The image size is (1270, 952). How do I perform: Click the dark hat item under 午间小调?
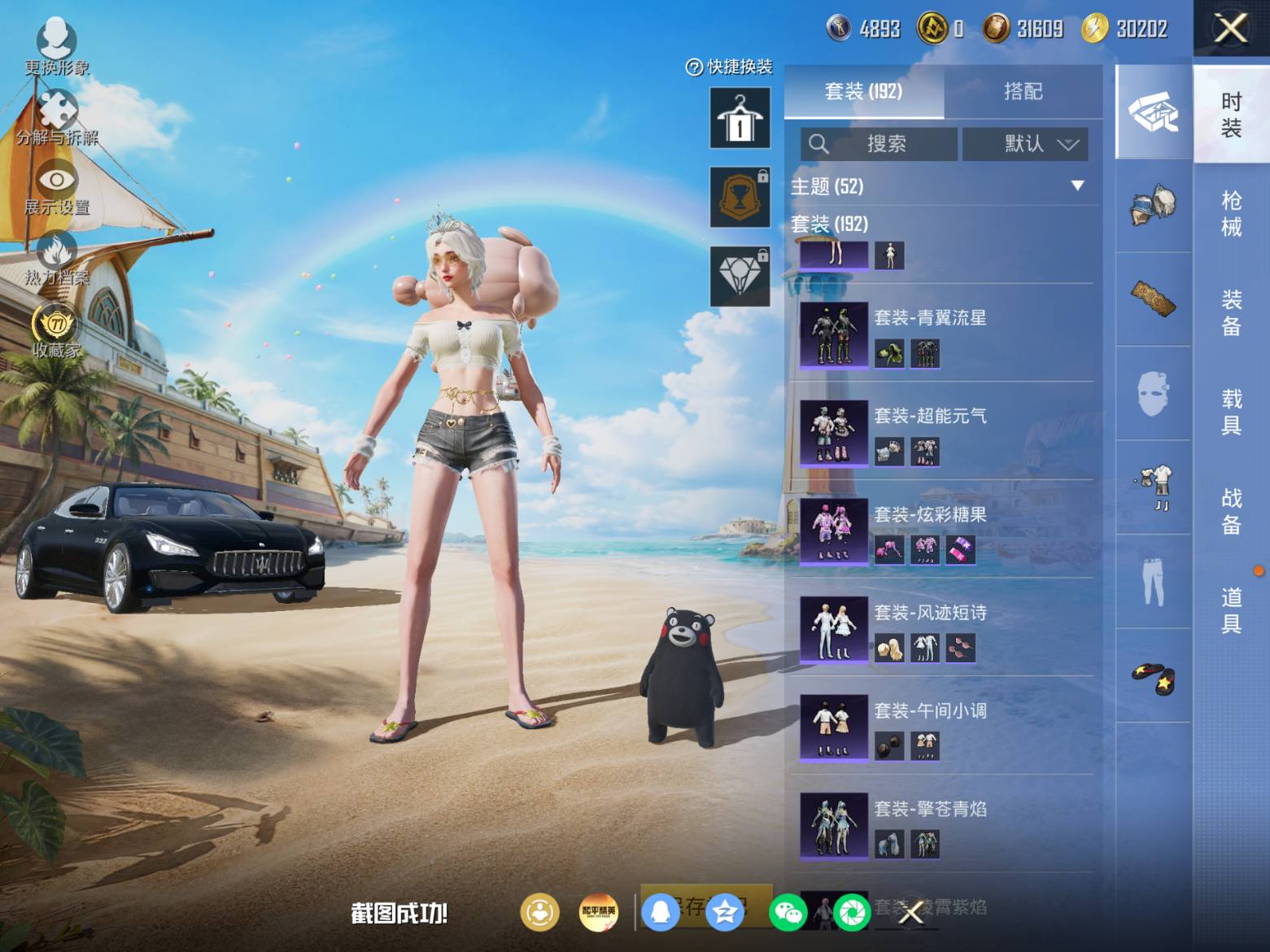coord(889,746)
